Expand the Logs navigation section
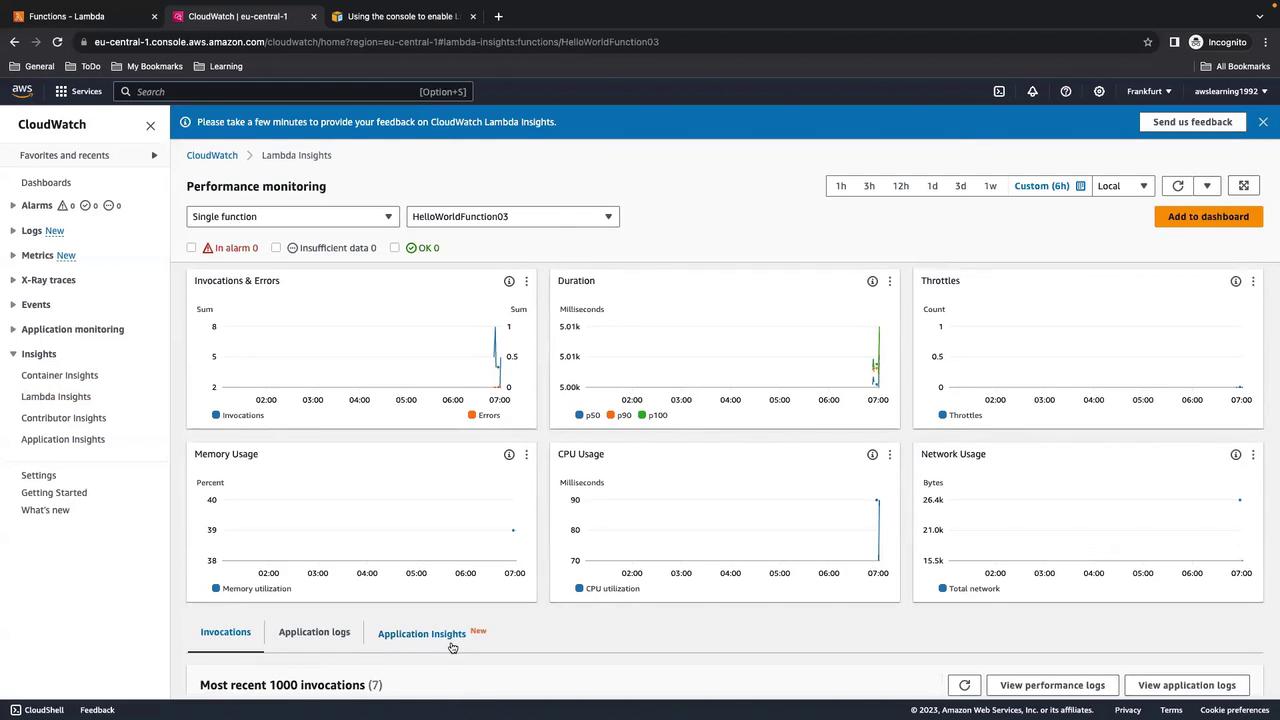 (13, 230)
